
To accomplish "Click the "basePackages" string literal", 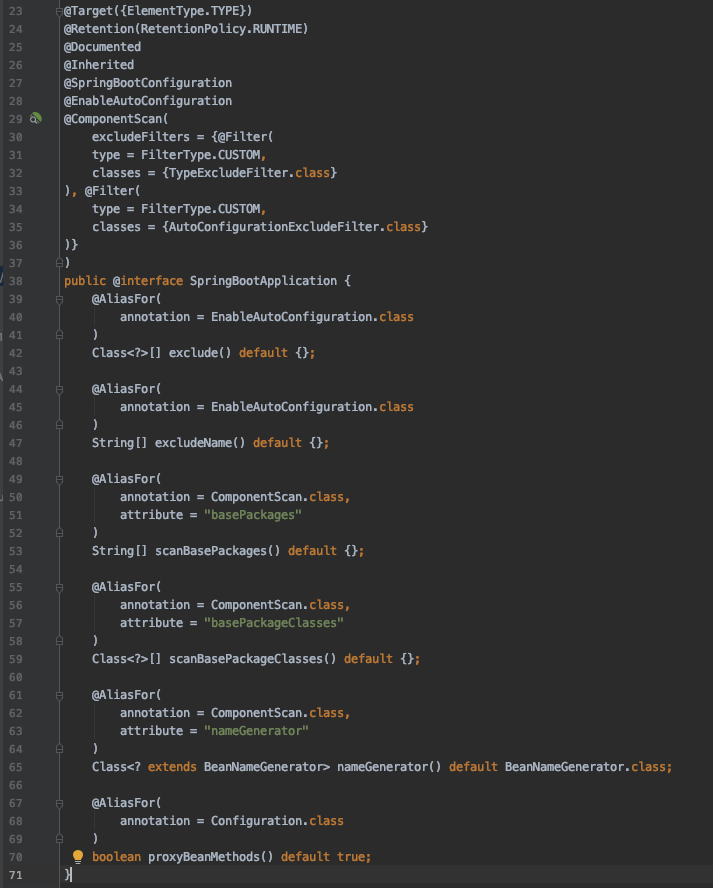I will click(253, 515).
